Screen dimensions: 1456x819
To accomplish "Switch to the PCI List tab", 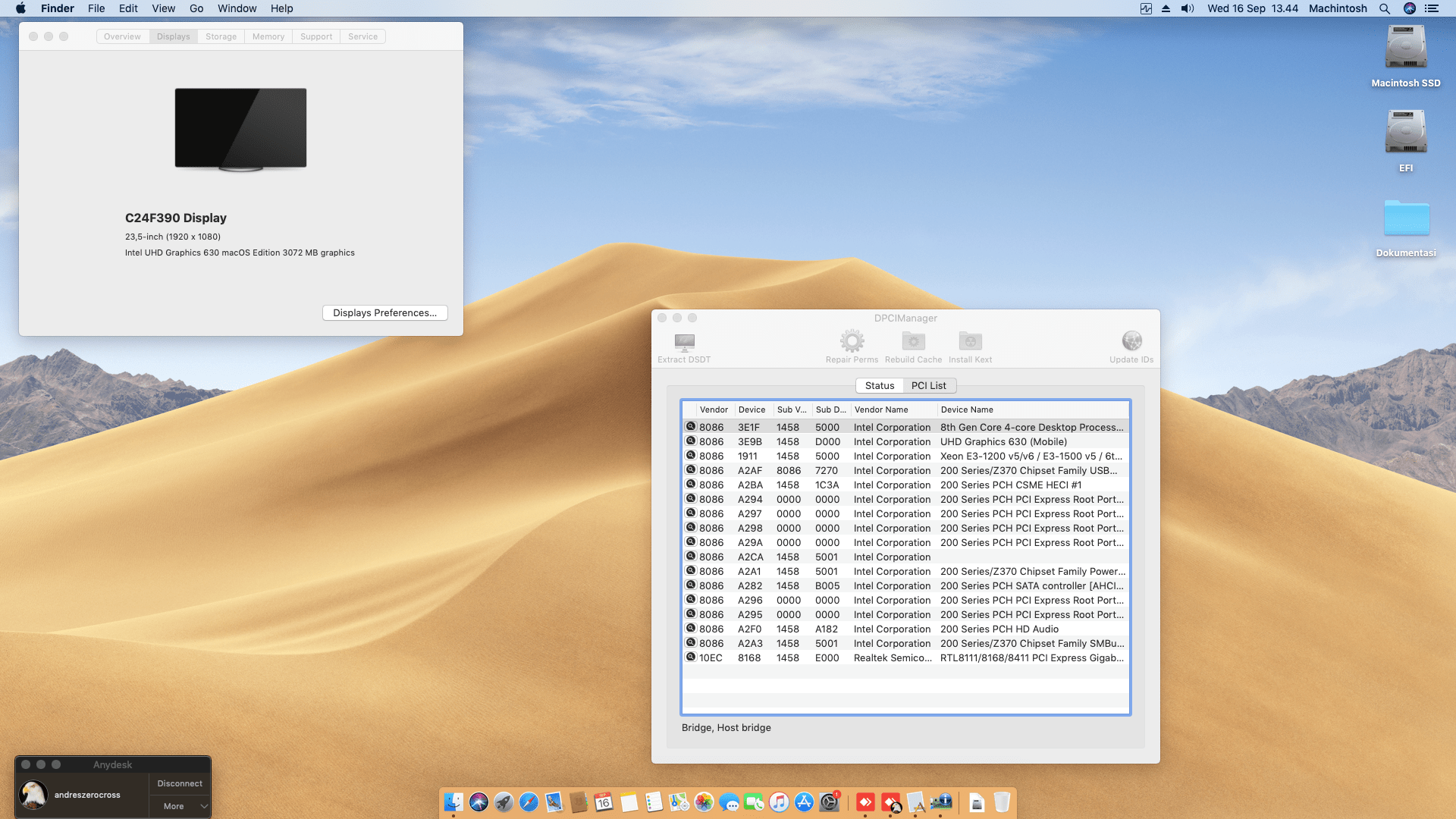I will (929, 385).
